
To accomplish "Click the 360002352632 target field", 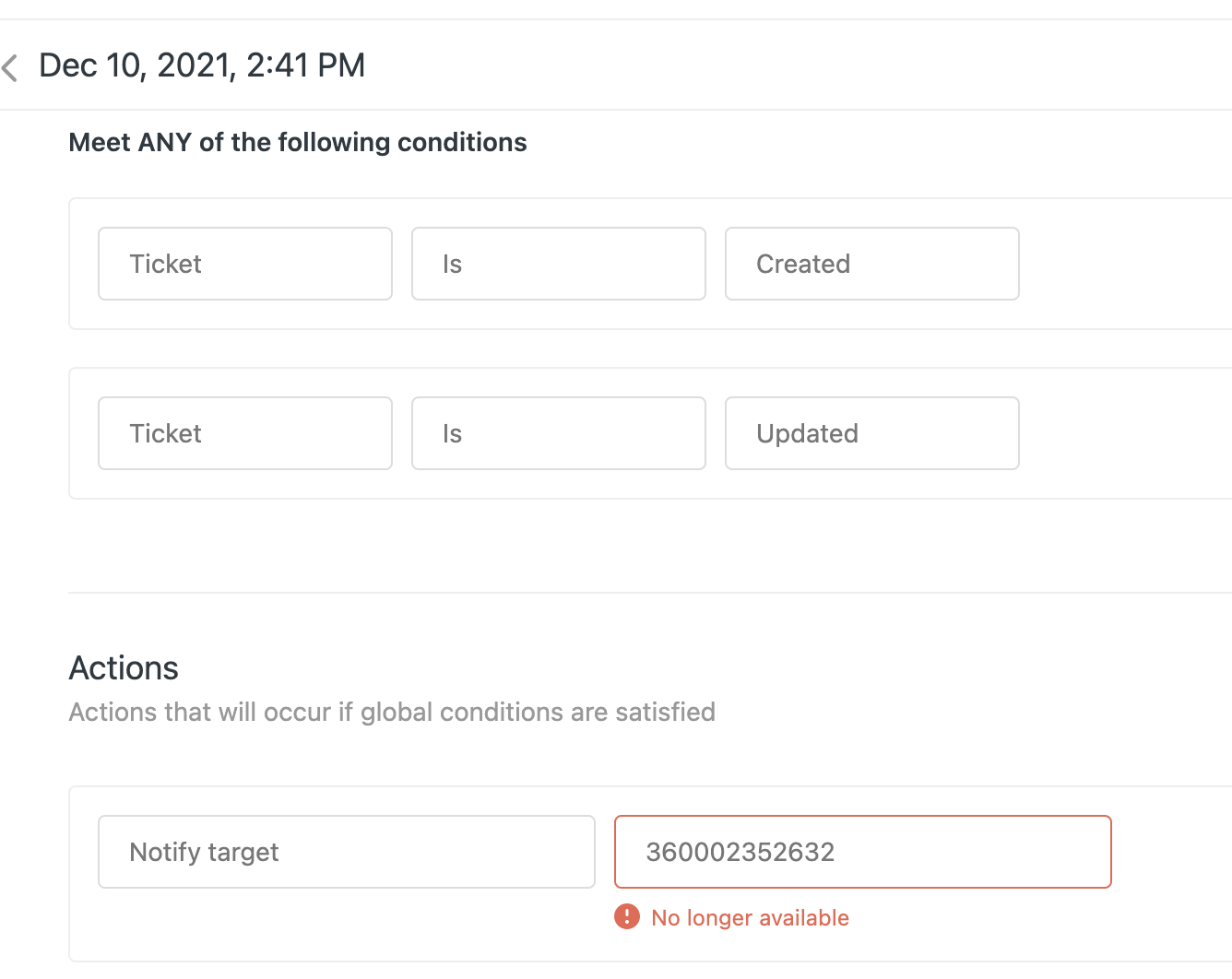I will click(x=862, y=852).
